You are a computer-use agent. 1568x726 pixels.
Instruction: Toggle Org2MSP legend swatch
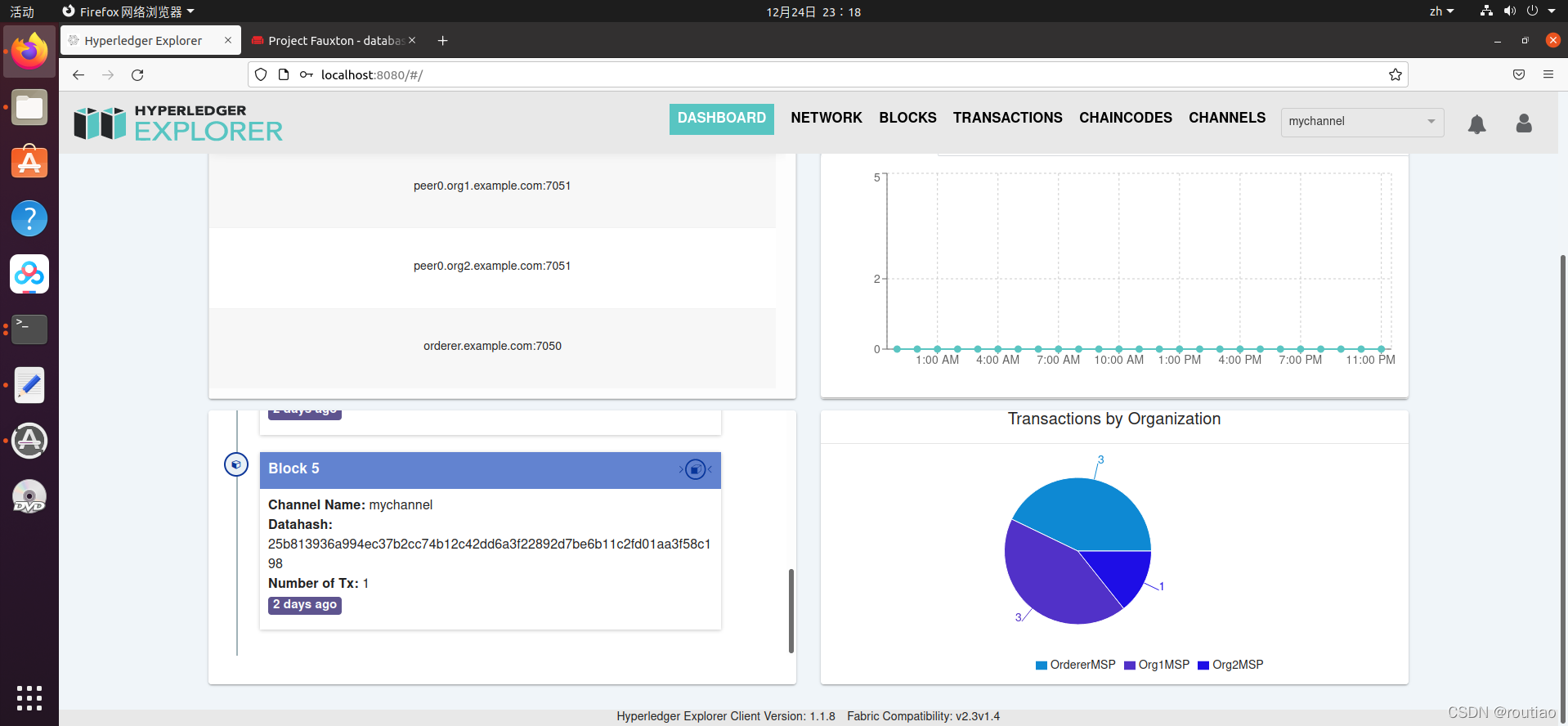click(1203, 665)
